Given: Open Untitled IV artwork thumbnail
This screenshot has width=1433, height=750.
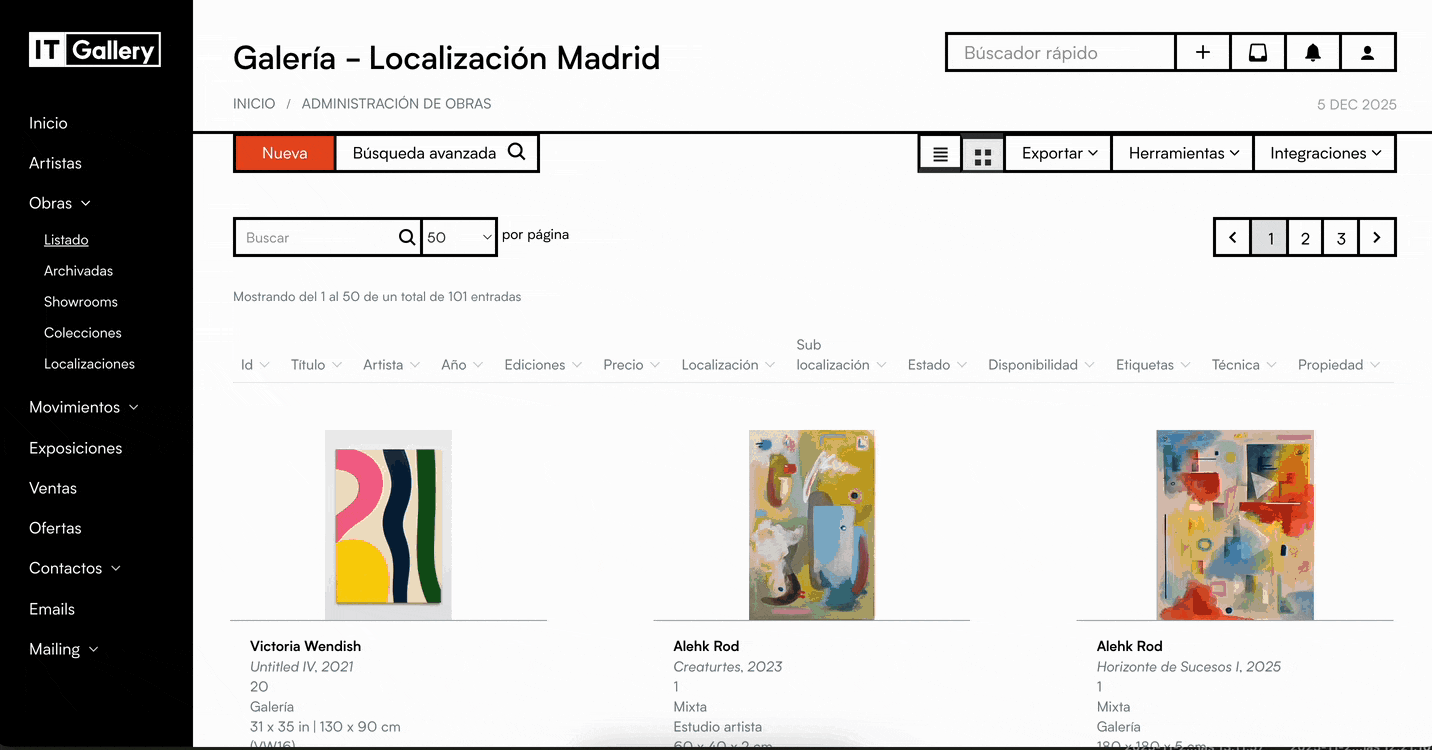Looking at the screenshot, I should (388, 525).
